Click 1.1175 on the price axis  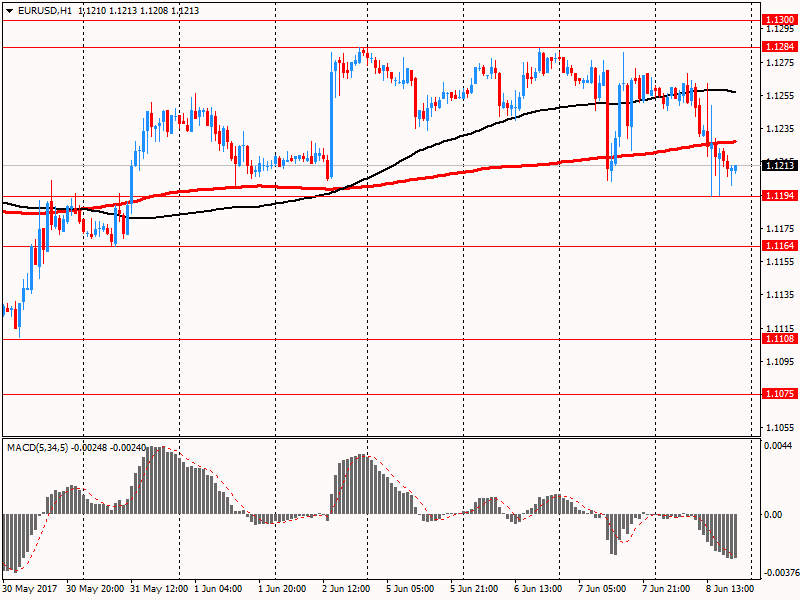[x=781, y=229]
